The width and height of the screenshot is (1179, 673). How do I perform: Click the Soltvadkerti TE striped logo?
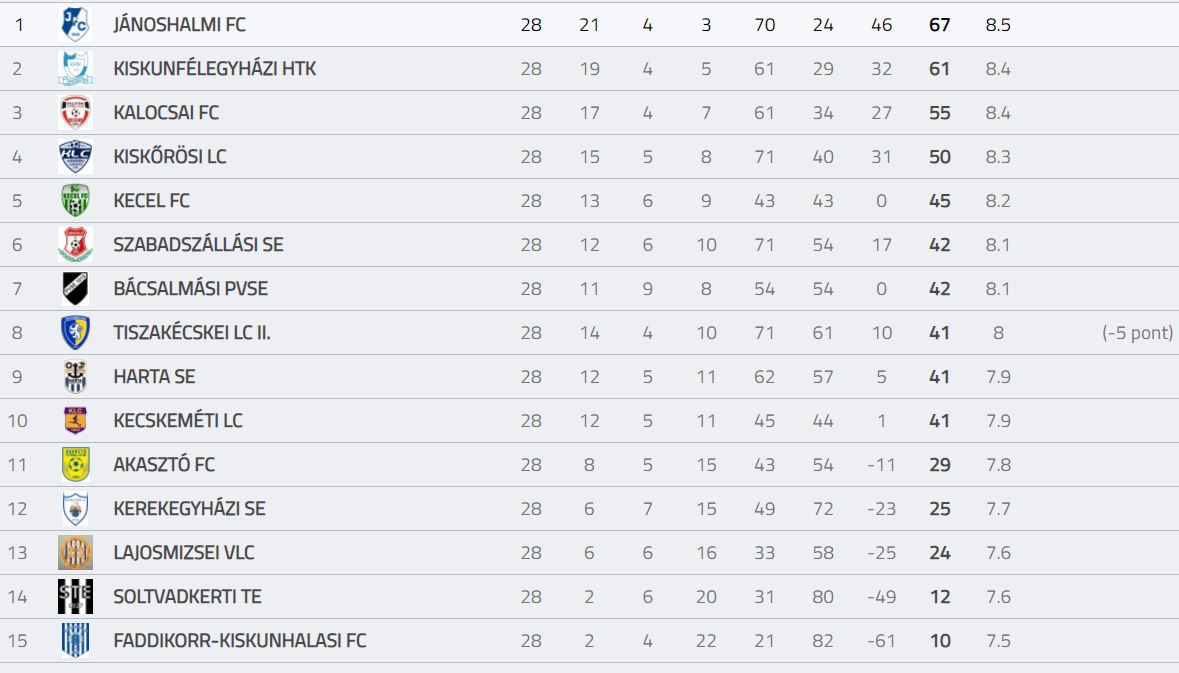pyautogui.click(x=75, y=596)
